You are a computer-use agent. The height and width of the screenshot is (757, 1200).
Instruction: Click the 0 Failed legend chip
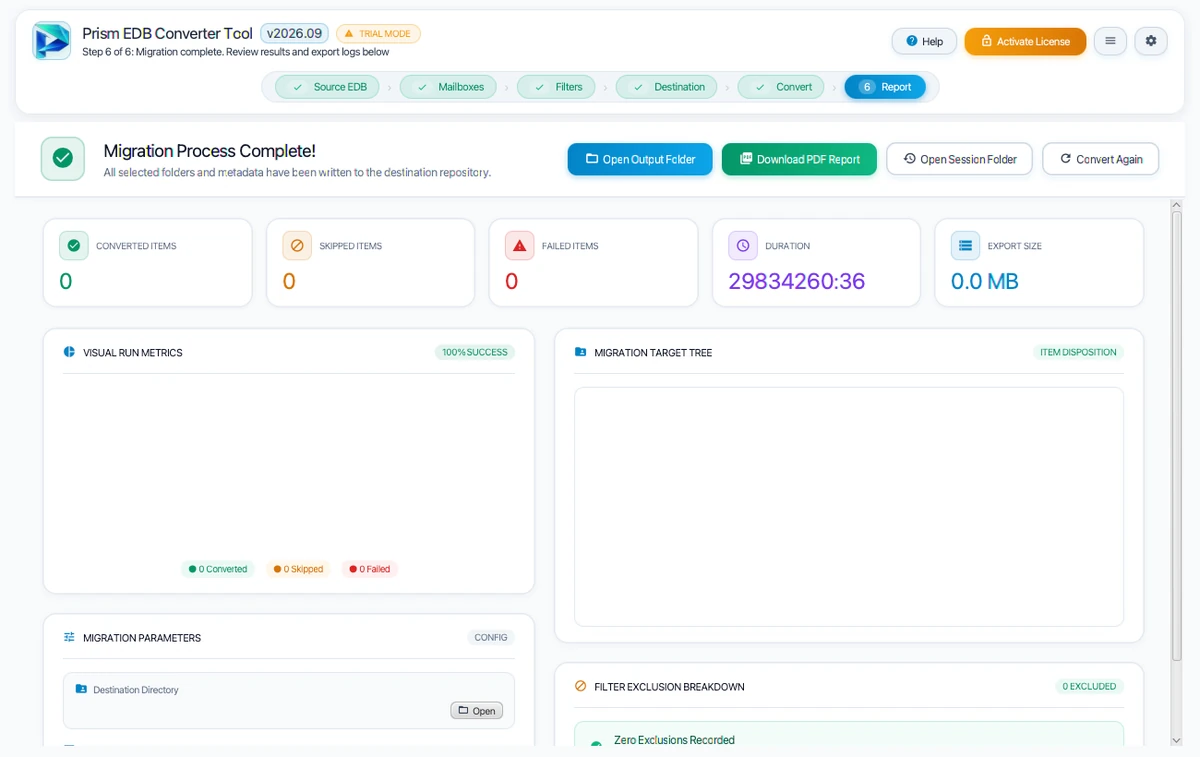(369, 569)
